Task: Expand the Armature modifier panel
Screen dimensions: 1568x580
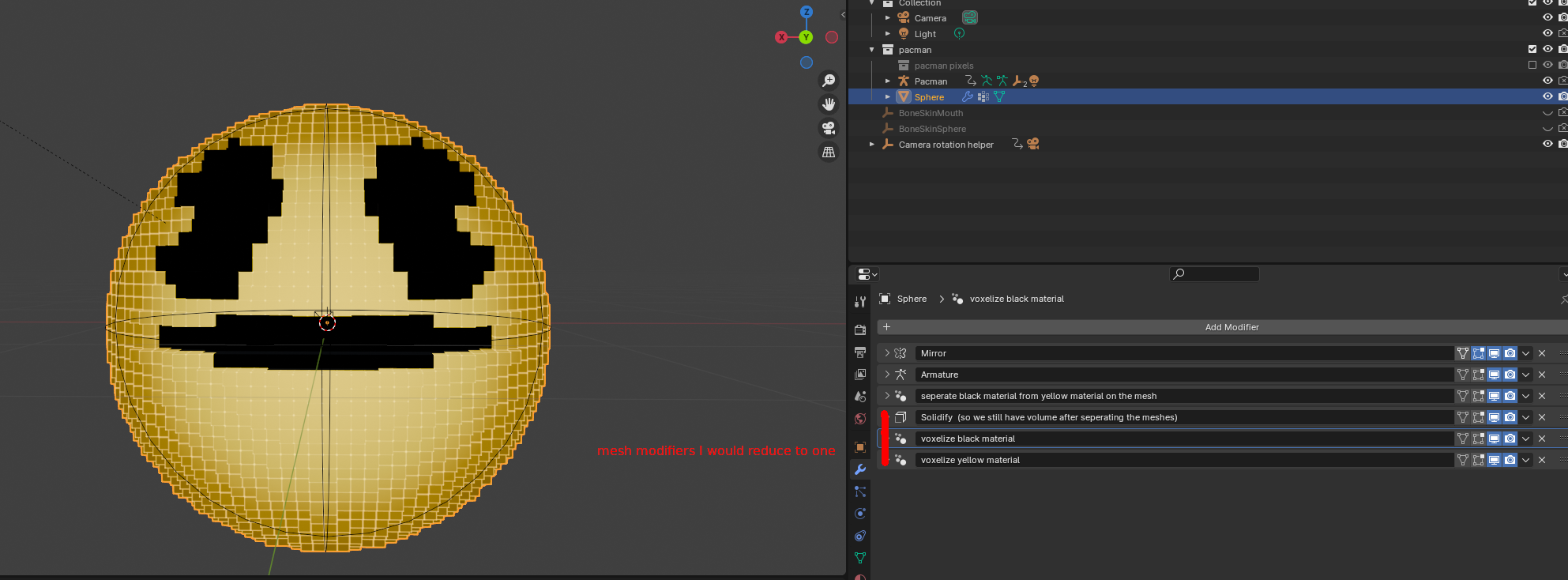Action: point(887,375)
